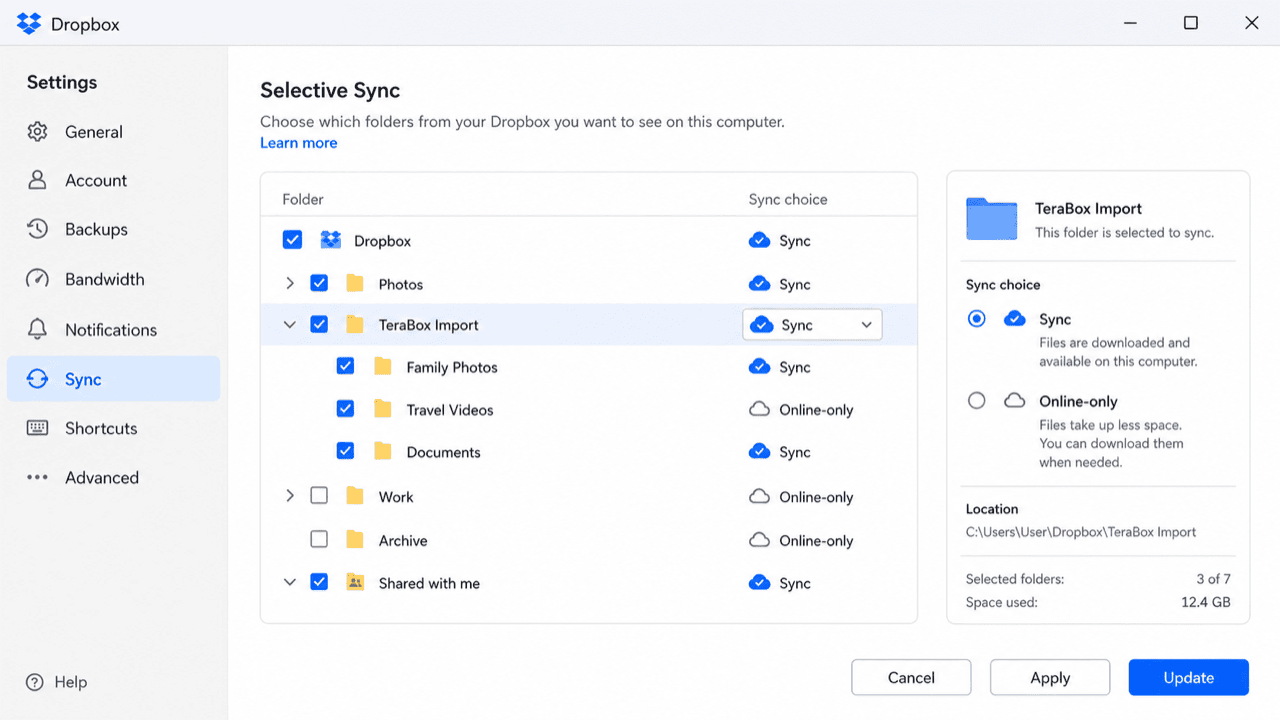
Task: Uncheck the Travel Videos checkbox
Action: tap(345, 409)
